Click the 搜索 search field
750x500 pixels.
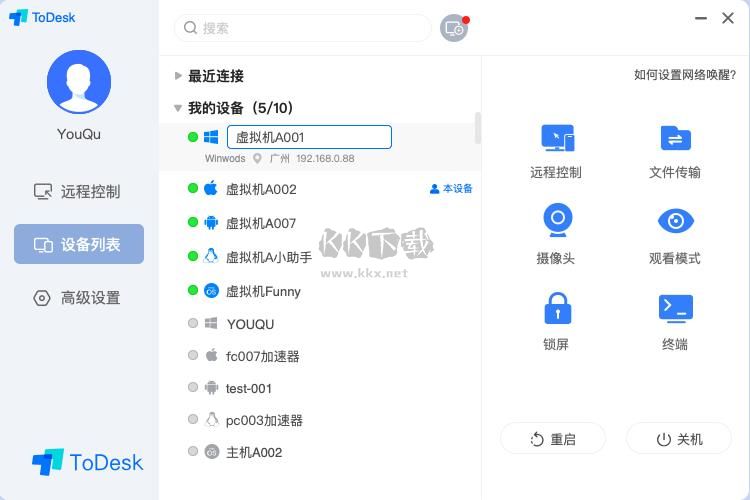[303, 28]
